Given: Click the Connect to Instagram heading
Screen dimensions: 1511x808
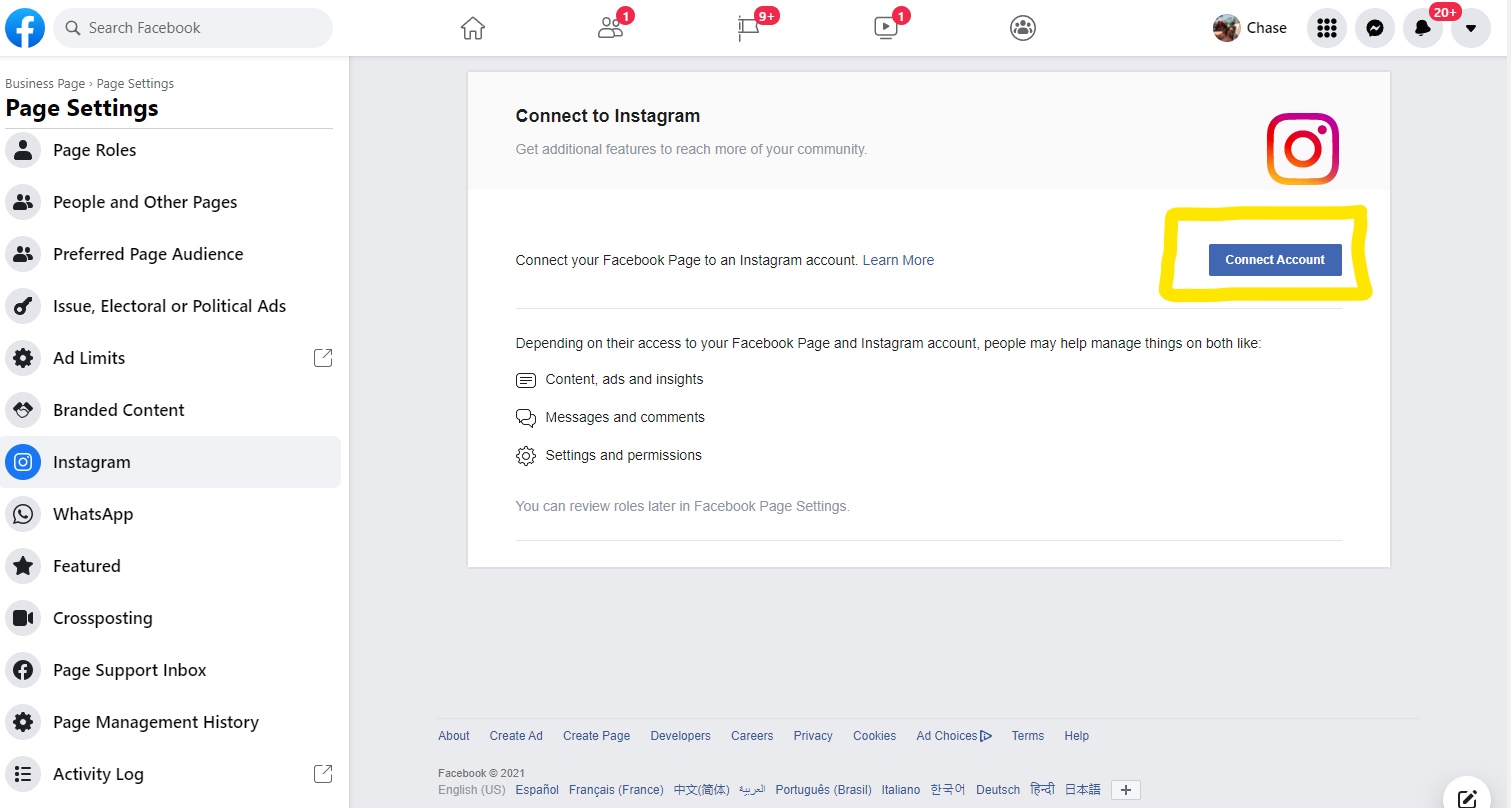Looking at the screenshot, I should (x=608, y=116).
